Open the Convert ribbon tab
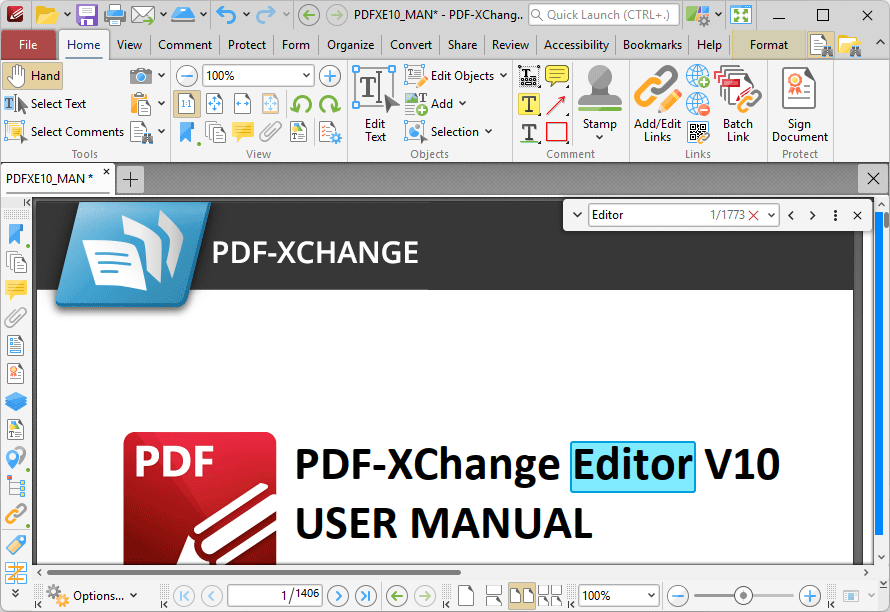890x612 pixels. click(x=410, y=45)
